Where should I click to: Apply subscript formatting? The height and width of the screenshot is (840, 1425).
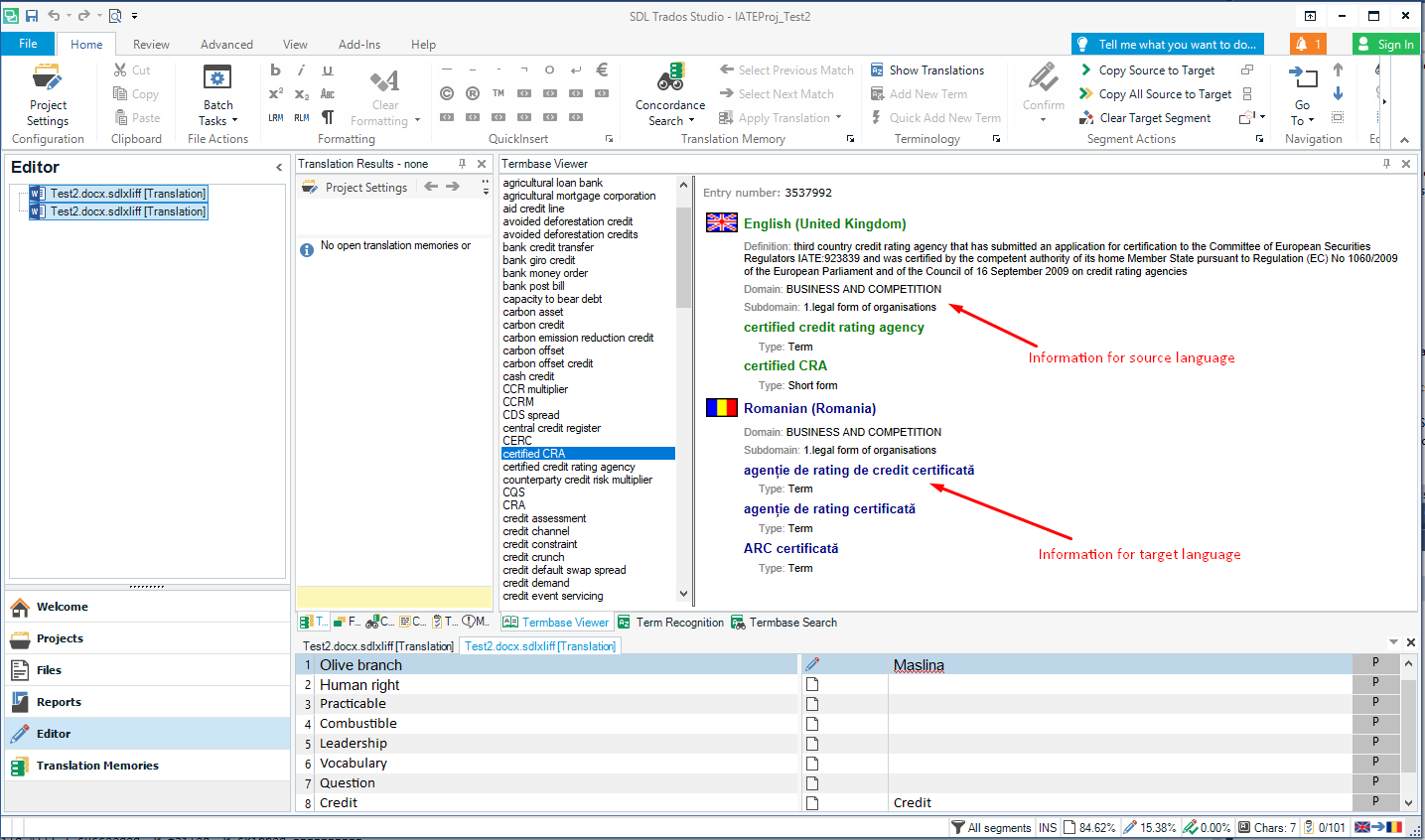(x=301, y=93)
